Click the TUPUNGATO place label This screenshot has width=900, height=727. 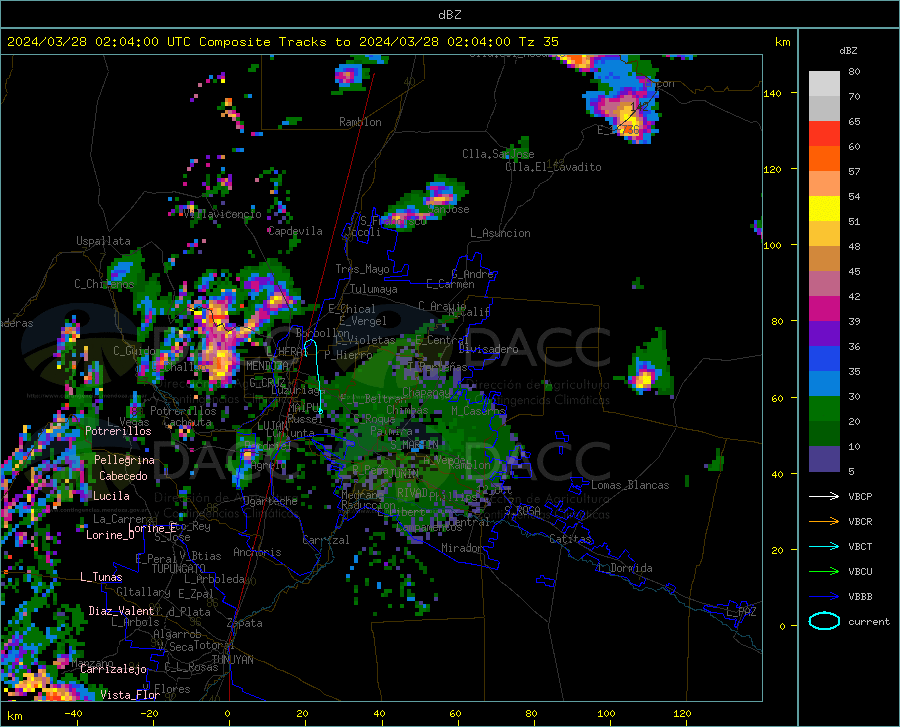click(x=179, y=569)
